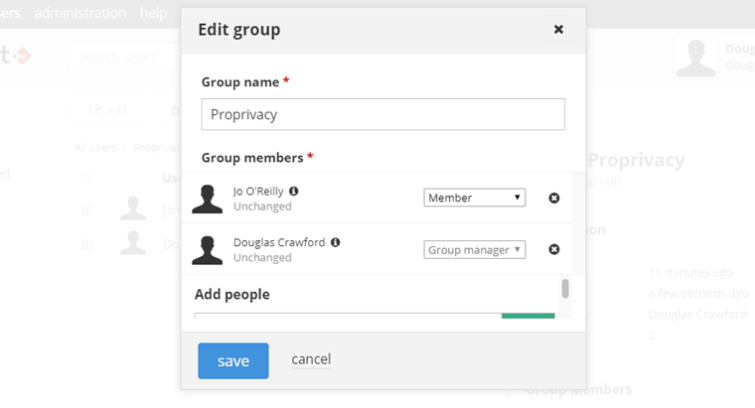Screen dimensions: 755x408
Task: Click the red logo icon at top left
Action: coord(22,56)
